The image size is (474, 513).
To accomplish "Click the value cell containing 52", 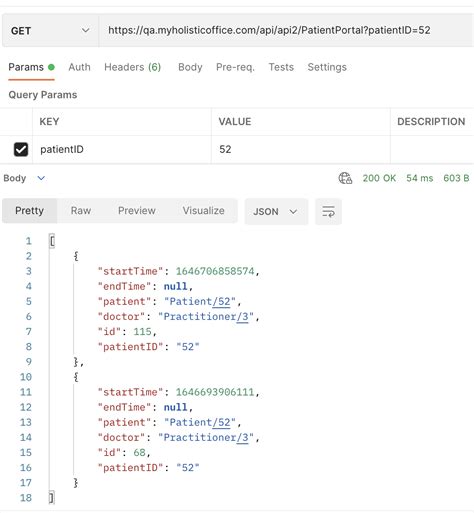I will (x=301, y=149).
